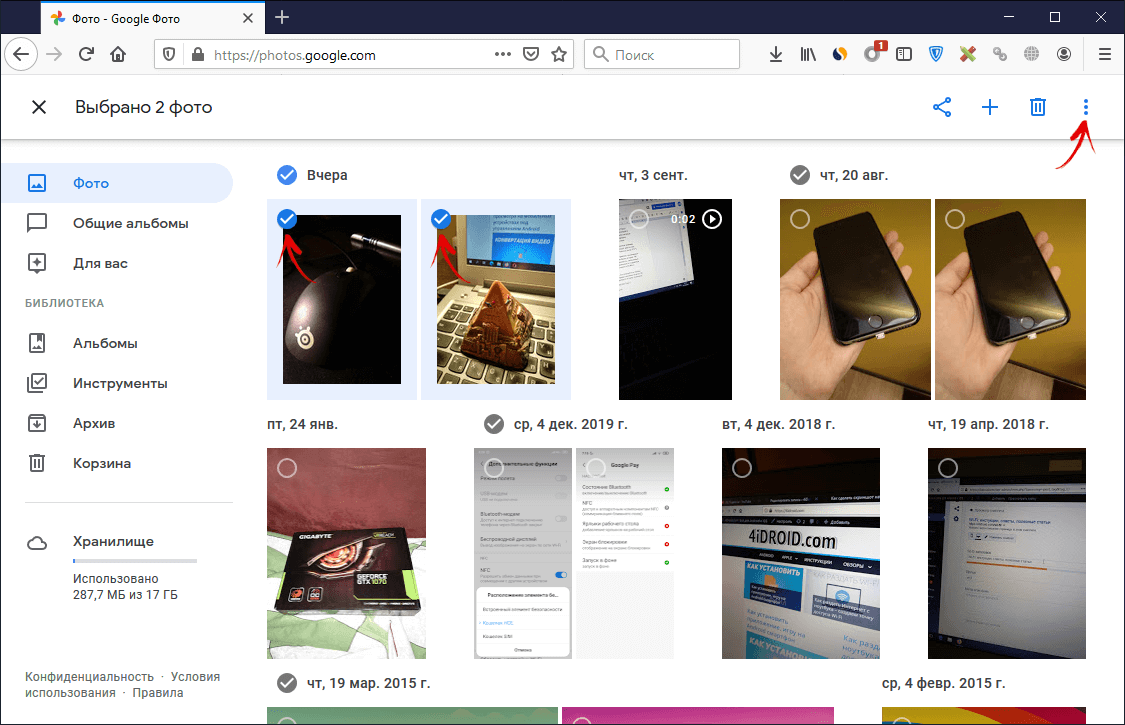Click the browser home icon
Viewport: 1125px width, 725px height.
click(x=119, y=55)
